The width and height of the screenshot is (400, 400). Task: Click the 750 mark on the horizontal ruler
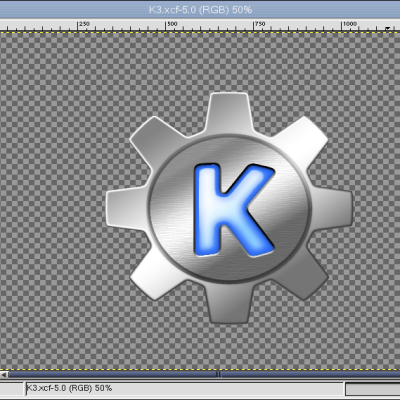259,24
